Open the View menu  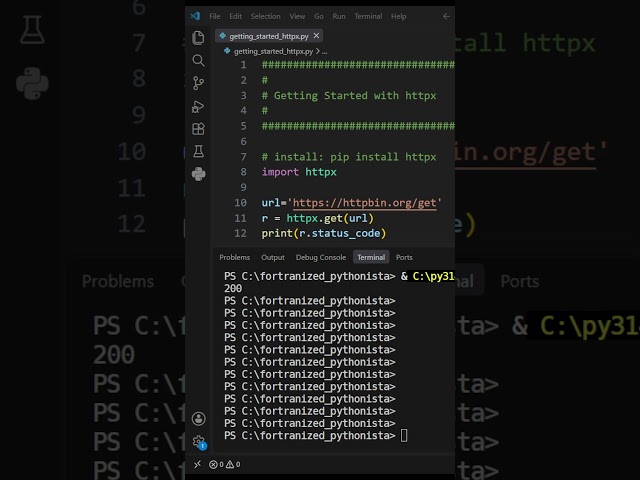click(x=297, y=16)
